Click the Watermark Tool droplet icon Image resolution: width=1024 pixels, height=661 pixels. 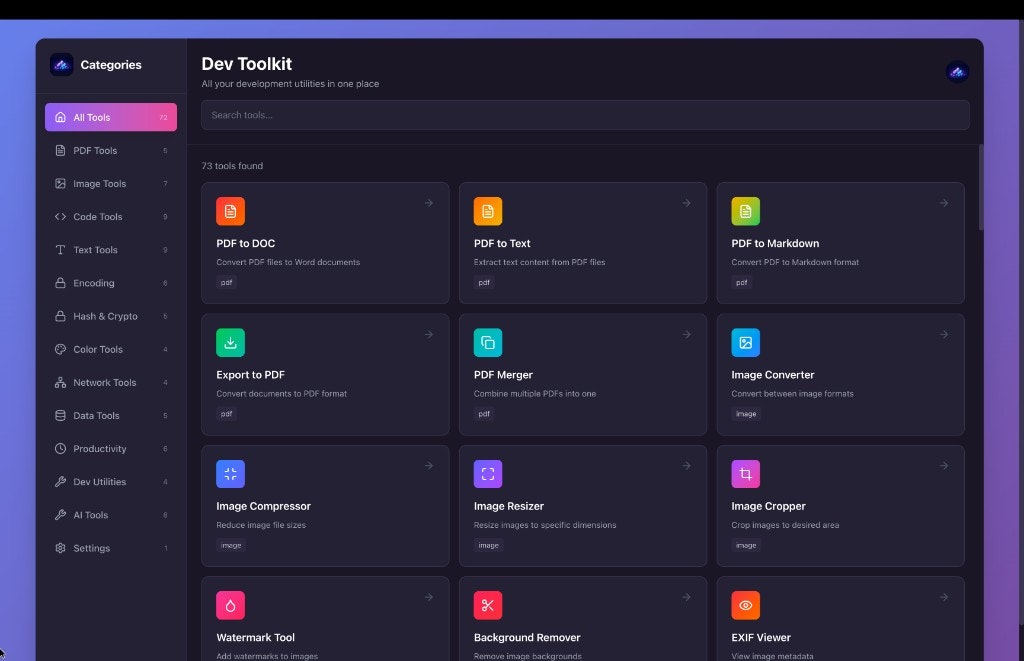point(231,605)
